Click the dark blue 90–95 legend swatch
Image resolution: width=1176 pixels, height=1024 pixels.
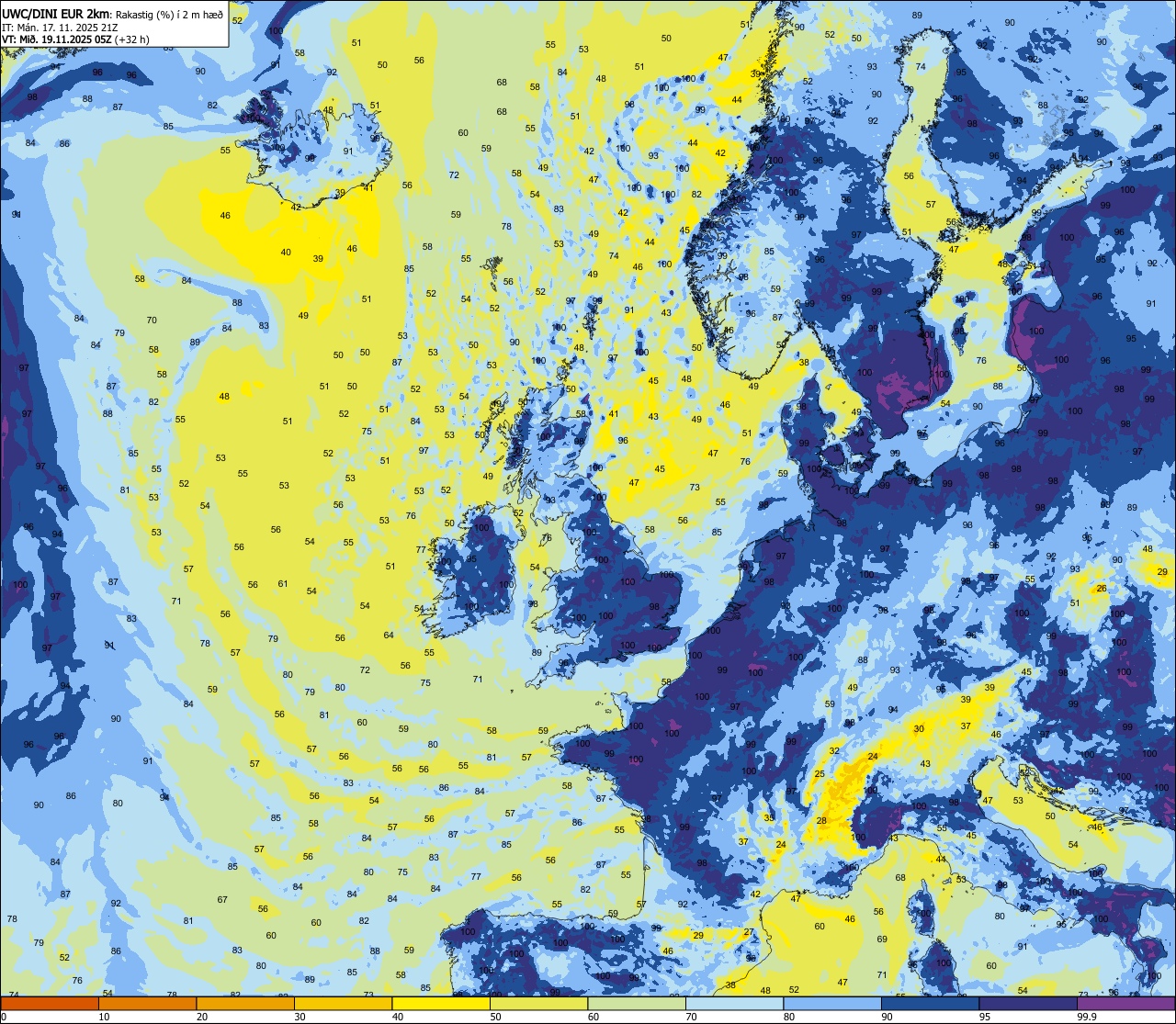tap(930, 1004)
